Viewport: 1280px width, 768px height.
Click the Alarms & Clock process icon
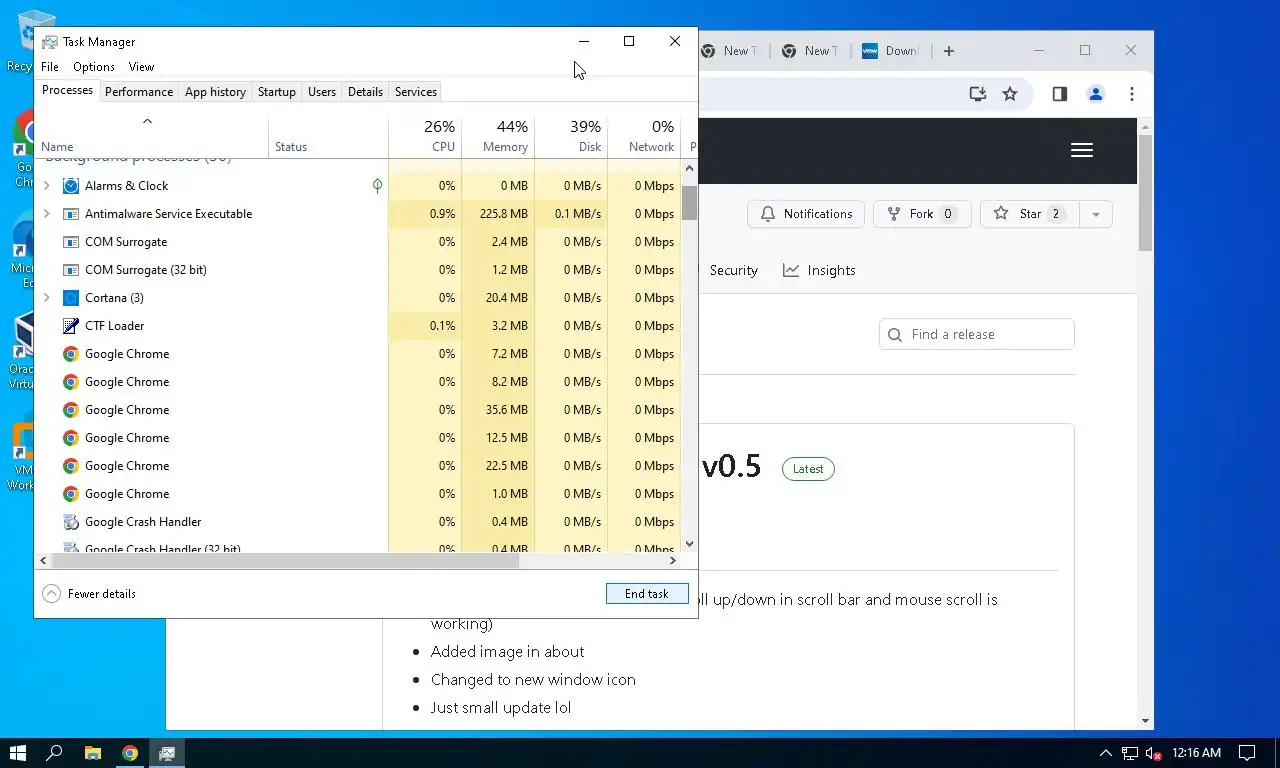pyautogui.click(x=71, y=186)
